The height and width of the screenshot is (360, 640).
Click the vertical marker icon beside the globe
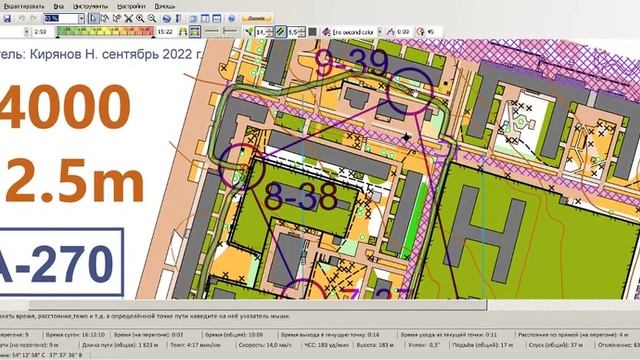tap(178, 18)
